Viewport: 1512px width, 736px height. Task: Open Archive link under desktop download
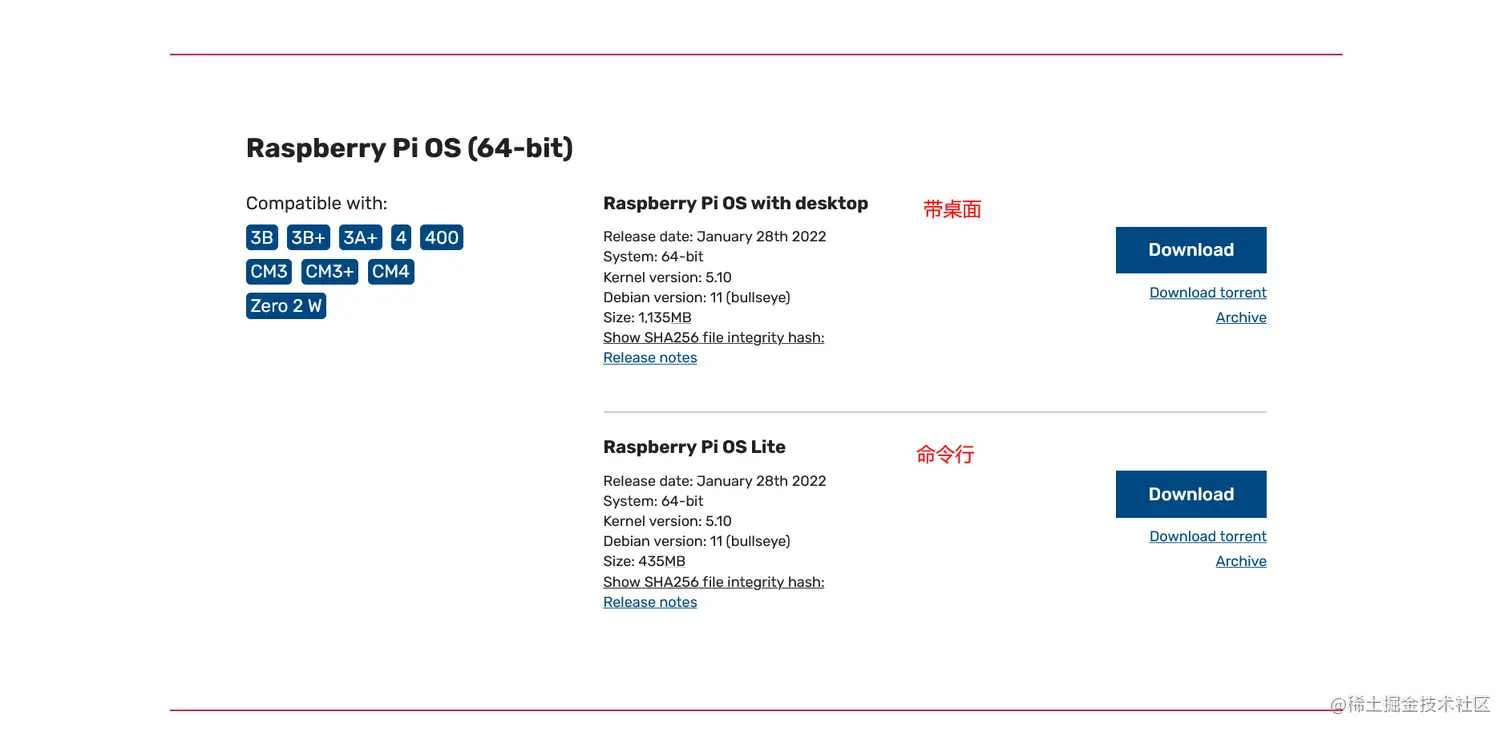click(x=1240, y=318)
